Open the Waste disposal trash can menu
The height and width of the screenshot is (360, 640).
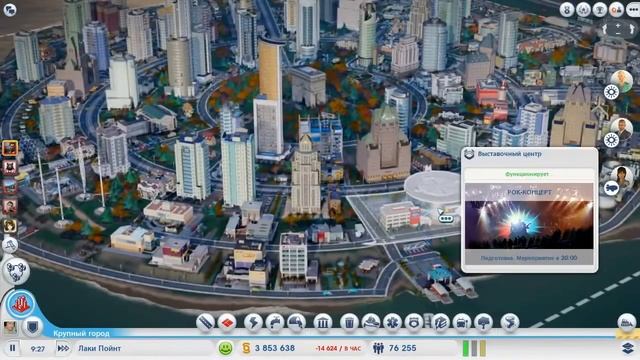[x=349, y=322]
